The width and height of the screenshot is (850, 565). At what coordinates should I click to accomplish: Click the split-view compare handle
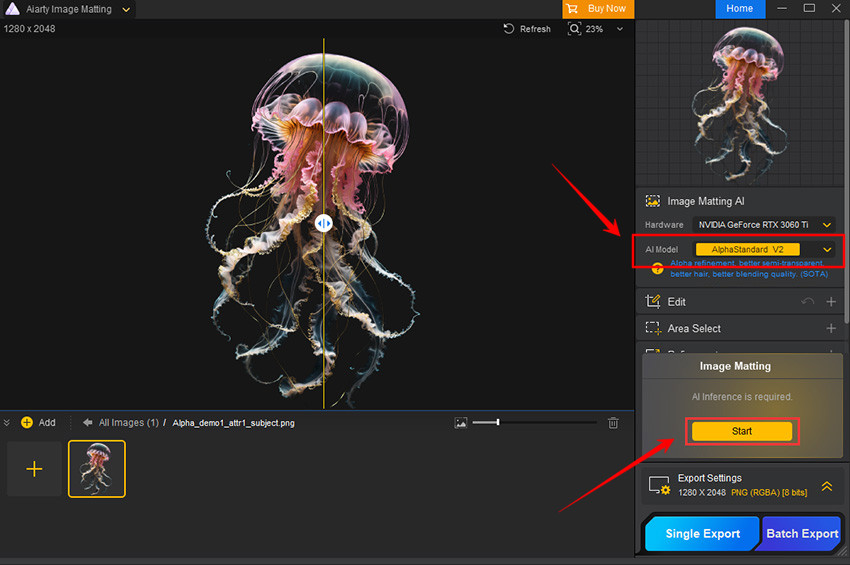click(x=323, y=223)
